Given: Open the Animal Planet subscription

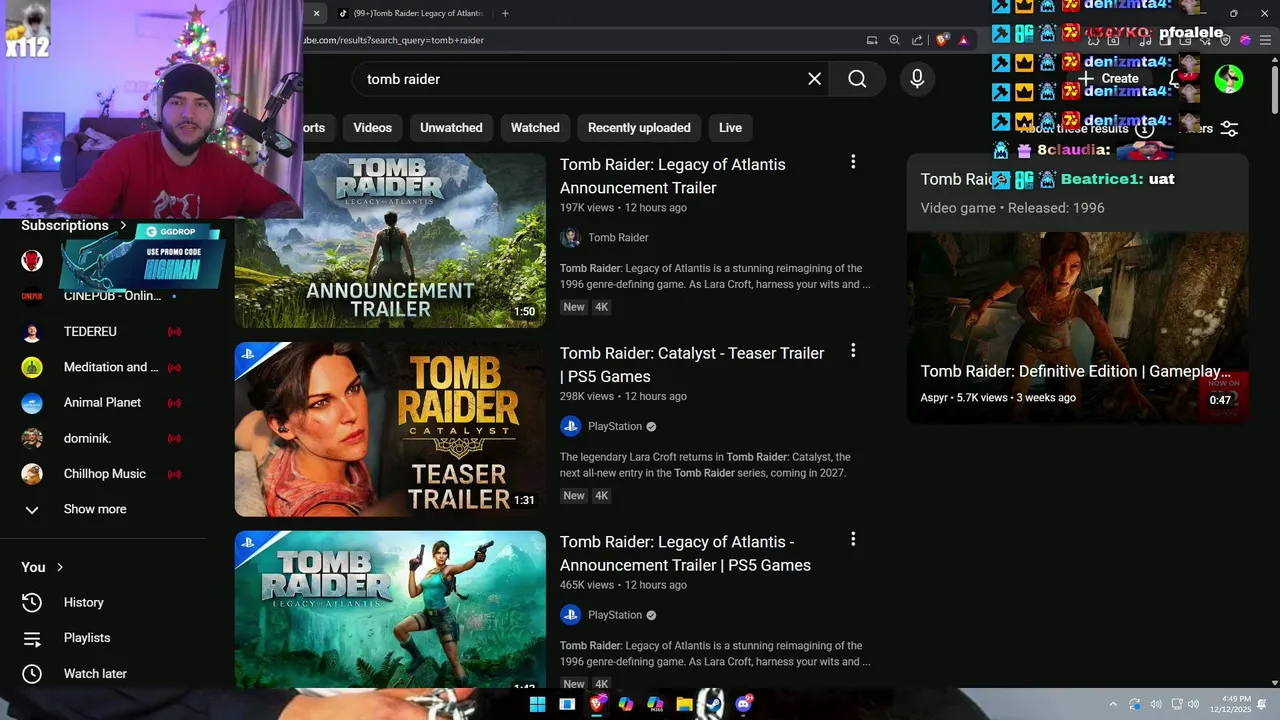Looking at the screenshot, I should [104, 402].
